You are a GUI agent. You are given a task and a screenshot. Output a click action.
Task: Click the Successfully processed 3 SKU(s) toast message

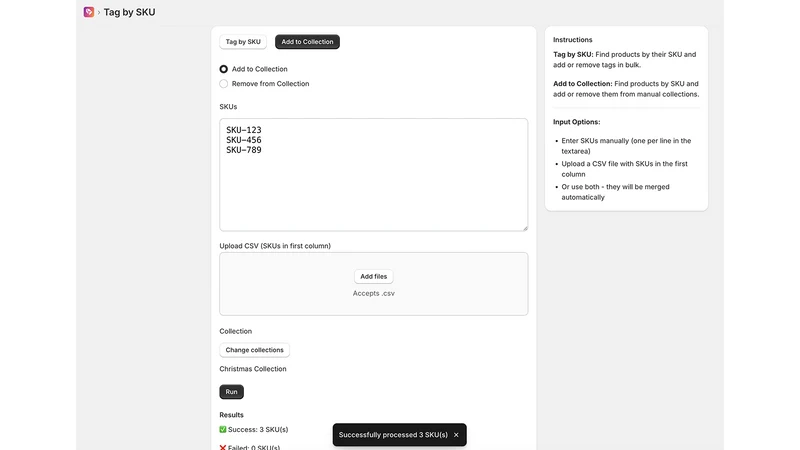tap(393, 435)
